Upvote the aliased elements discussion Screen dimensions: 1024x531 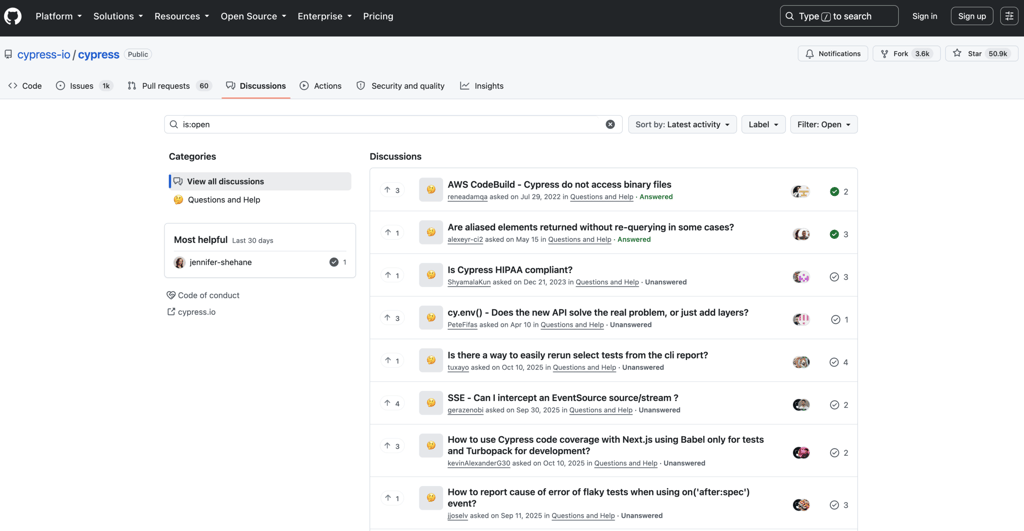coord(392,233)
